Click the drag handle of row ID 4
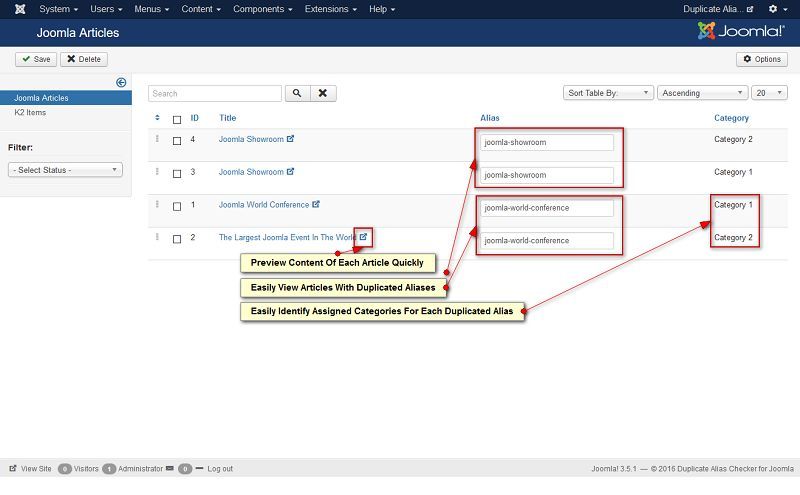 (x=157, y=139)
